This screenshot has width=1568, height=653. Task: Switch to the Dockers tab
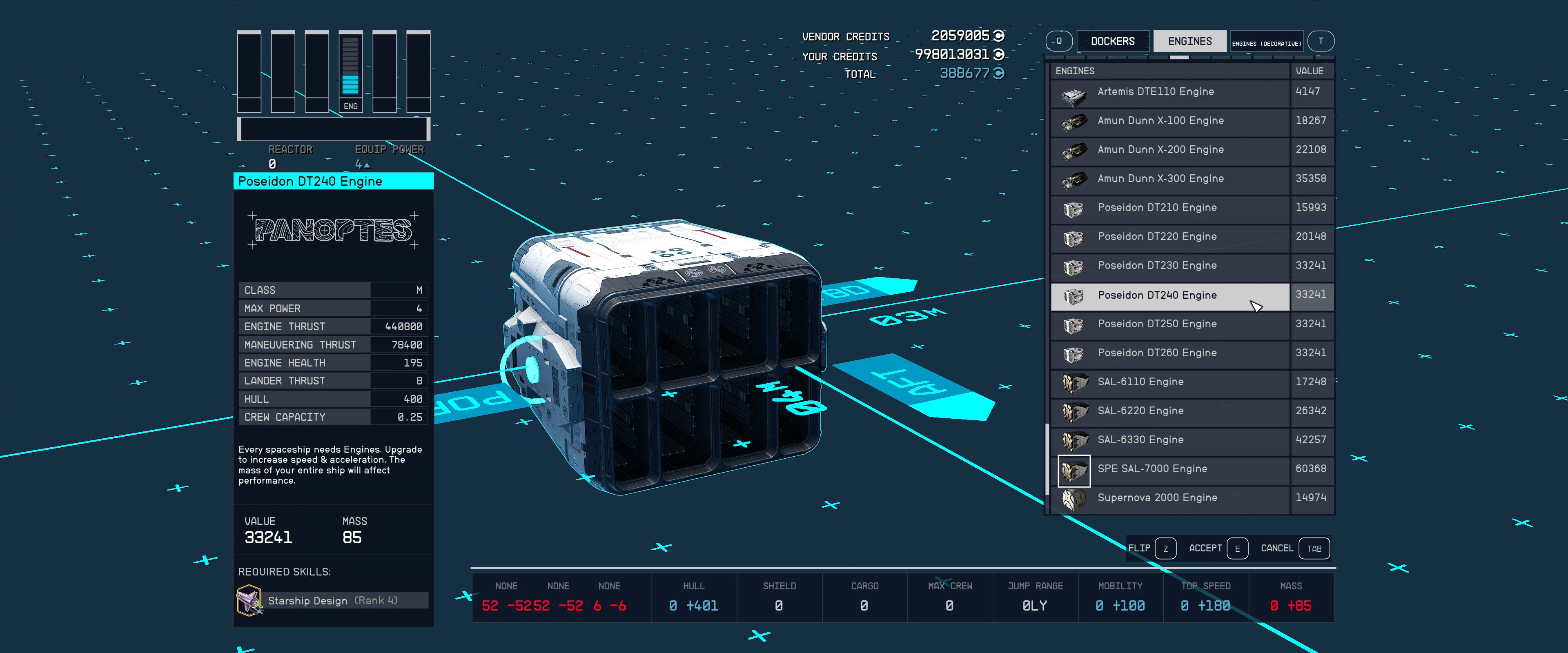click(x=1113, y=41)
